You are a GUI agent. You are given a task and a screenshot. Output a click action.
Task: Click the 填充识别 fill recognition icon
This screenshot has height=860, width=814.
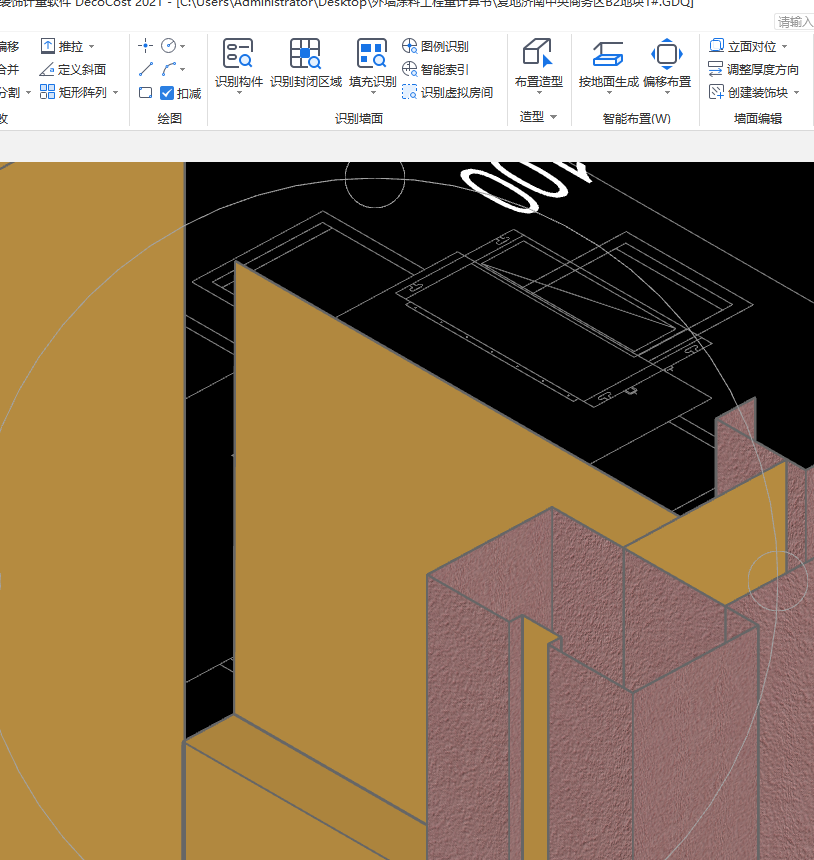[x=372, y=54]
